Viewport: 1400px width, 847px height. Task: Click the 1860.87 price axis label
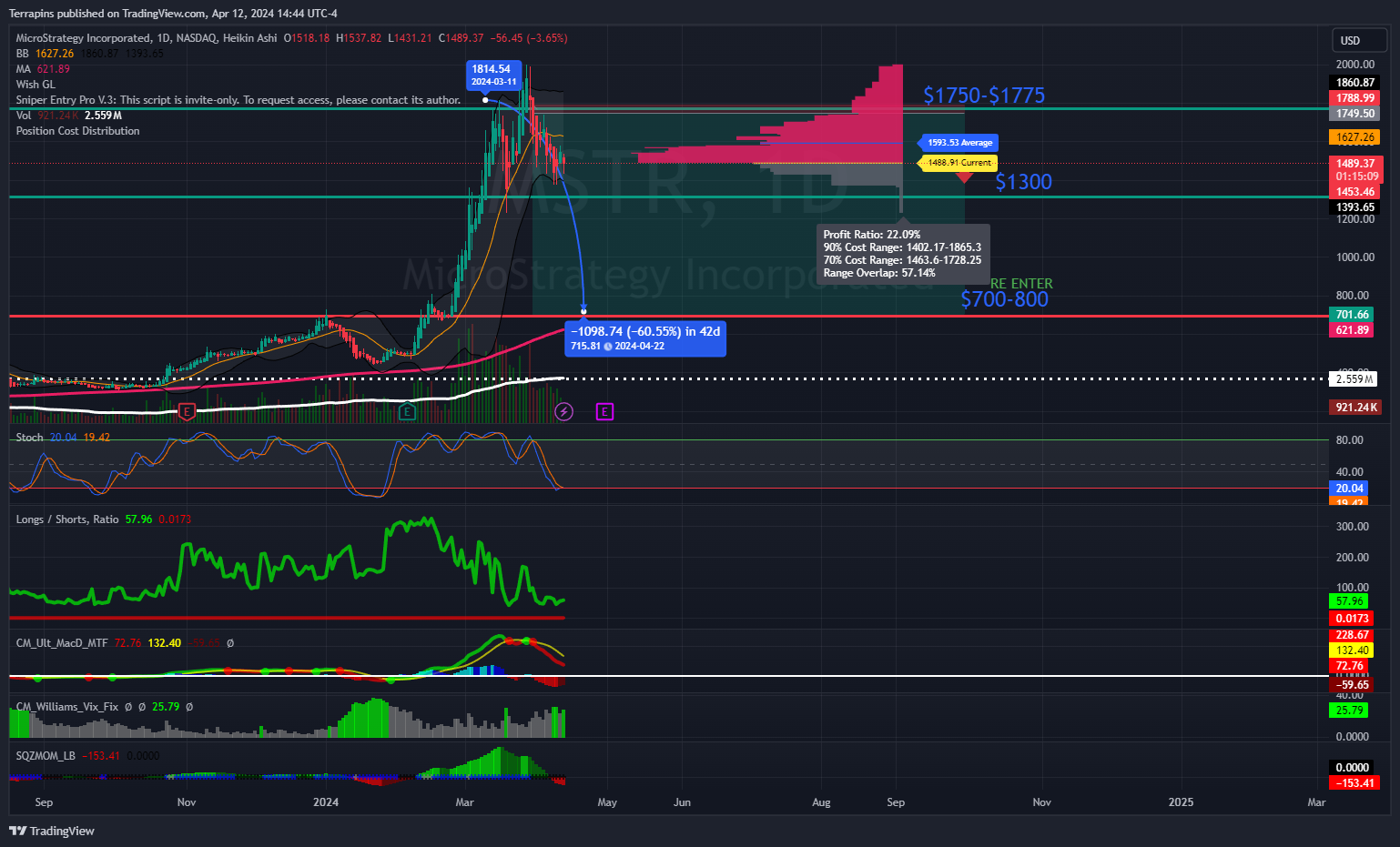(1354, 83)
